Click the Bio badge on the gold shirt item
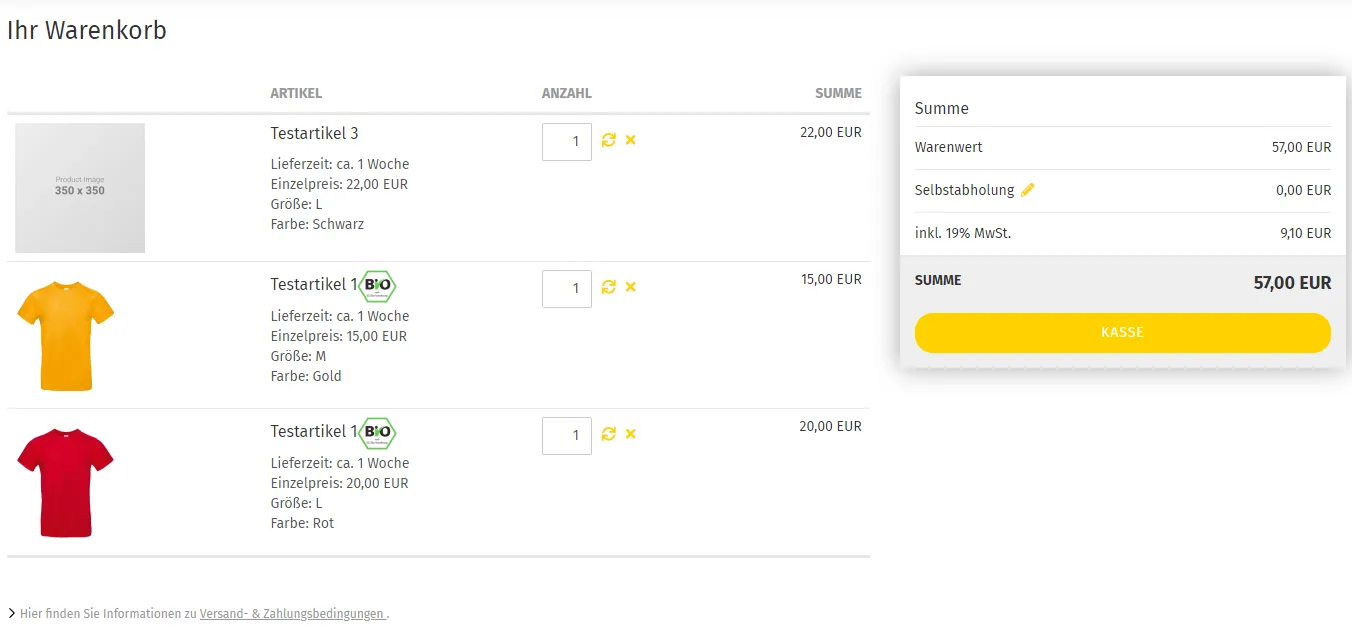 378,286
